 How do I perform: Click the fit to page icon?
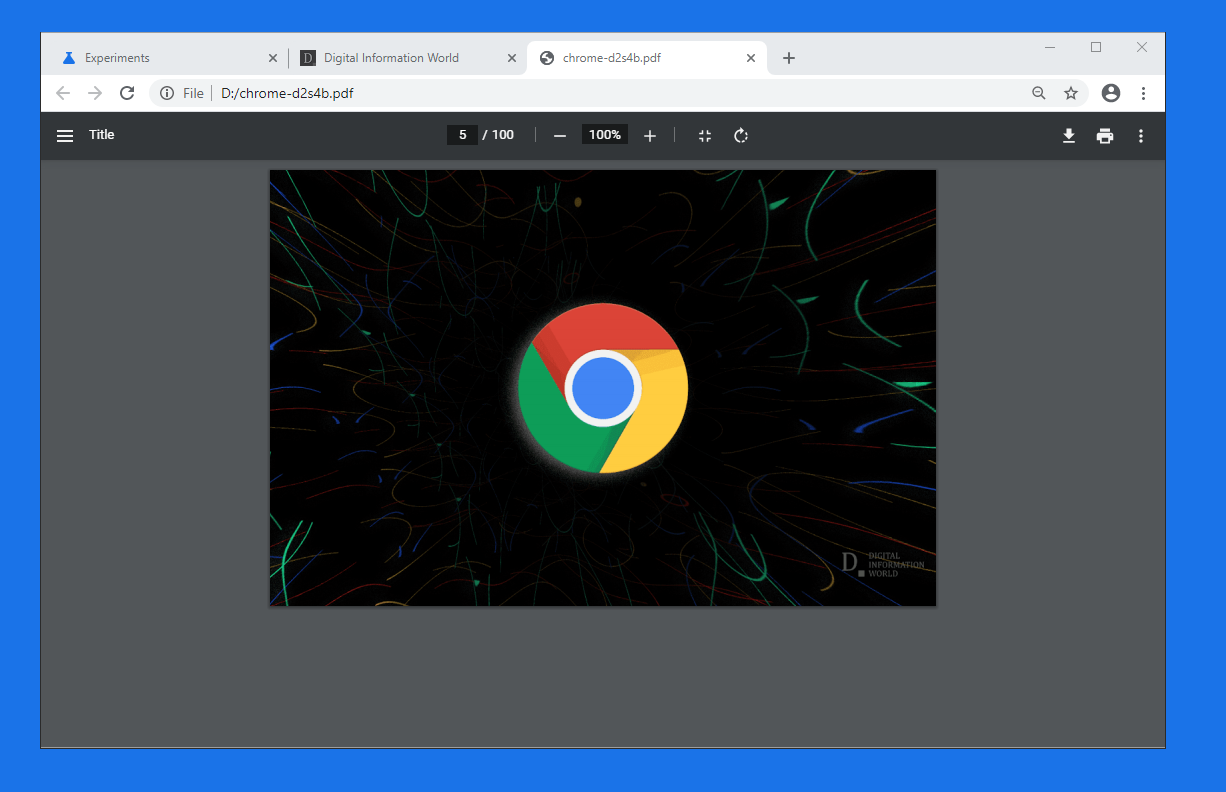[x=705, y=136]
